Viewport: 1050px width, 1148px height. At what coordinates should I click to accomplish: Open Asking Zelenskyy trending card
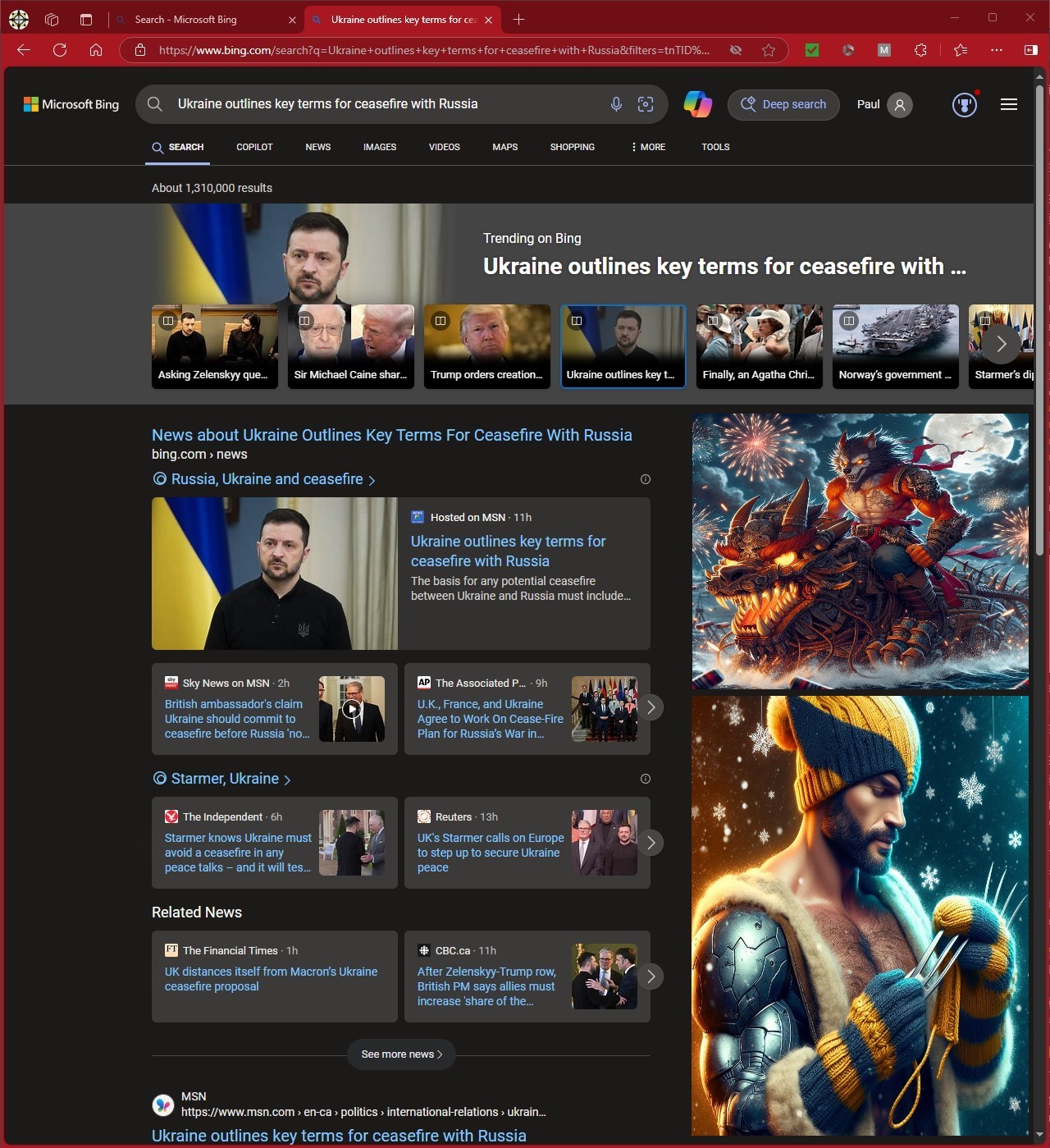tap(215, 346)
